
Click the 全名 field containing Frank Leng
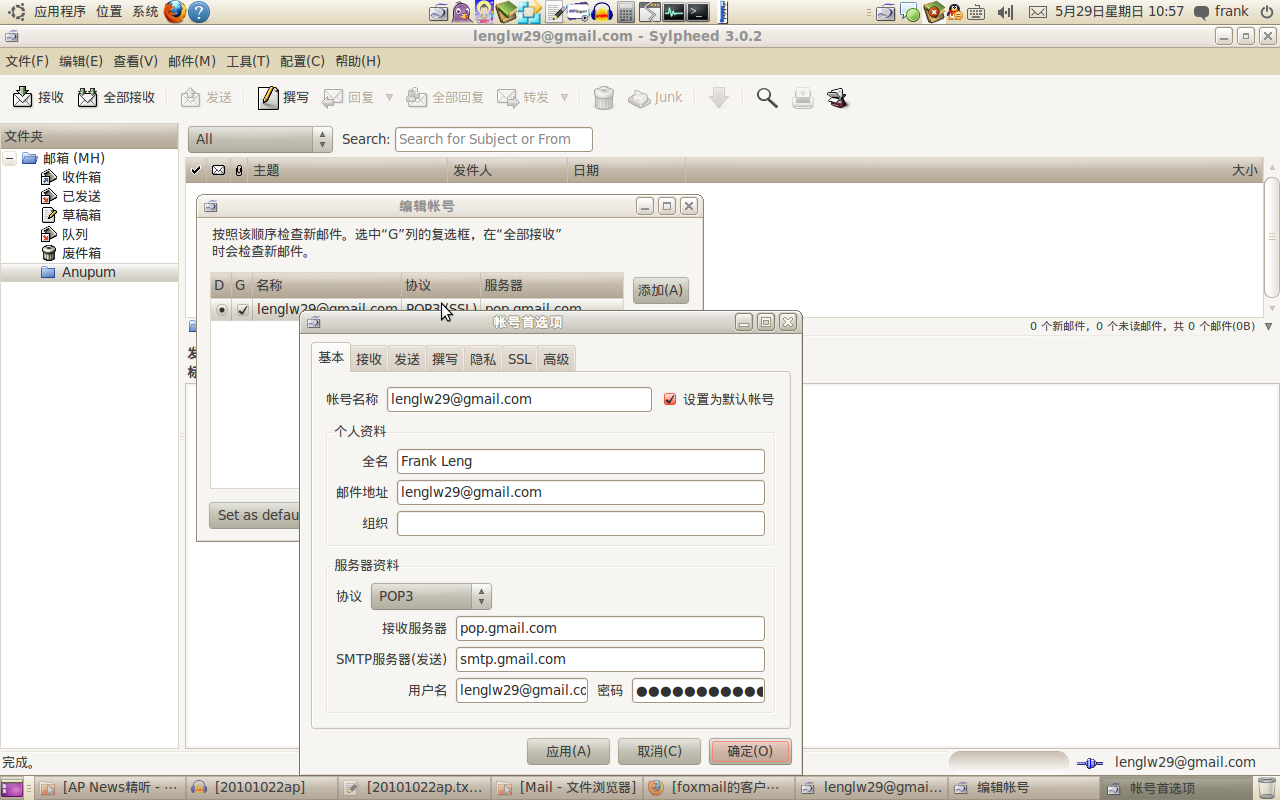tap(580, 461)
